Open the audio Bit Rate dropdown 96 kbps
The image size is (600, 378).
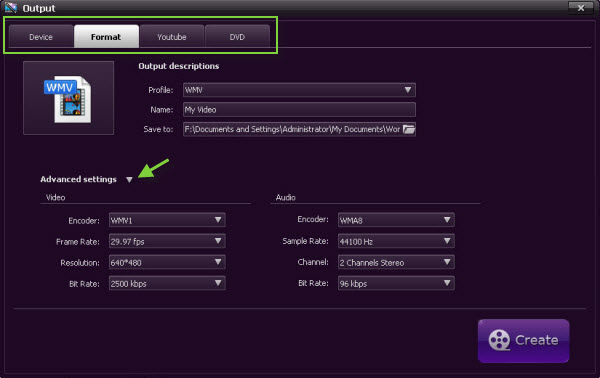(396, 283)
